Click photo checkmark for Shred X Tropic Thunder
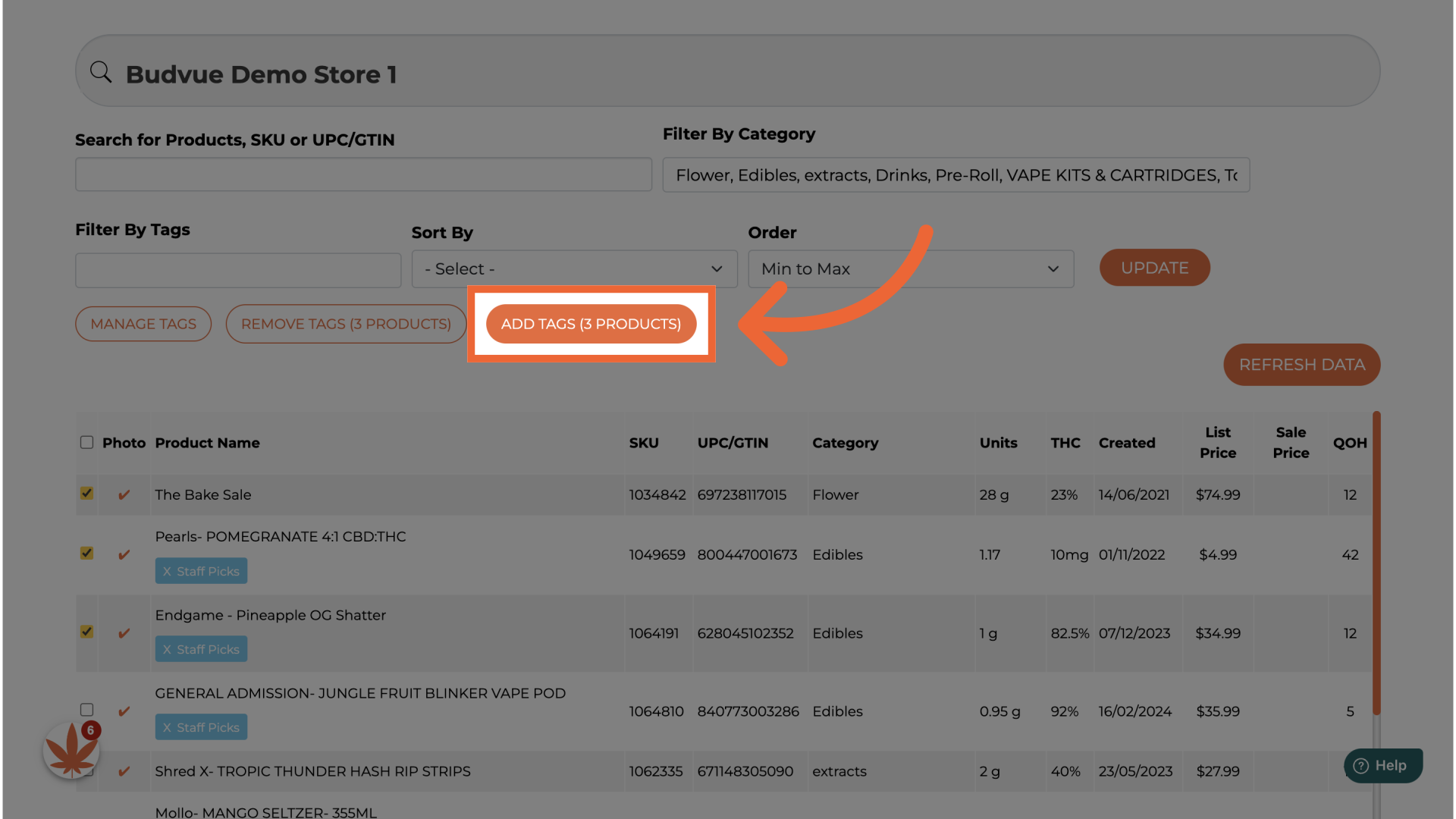This screenshot has height=819, width=1456. (124, 772)
